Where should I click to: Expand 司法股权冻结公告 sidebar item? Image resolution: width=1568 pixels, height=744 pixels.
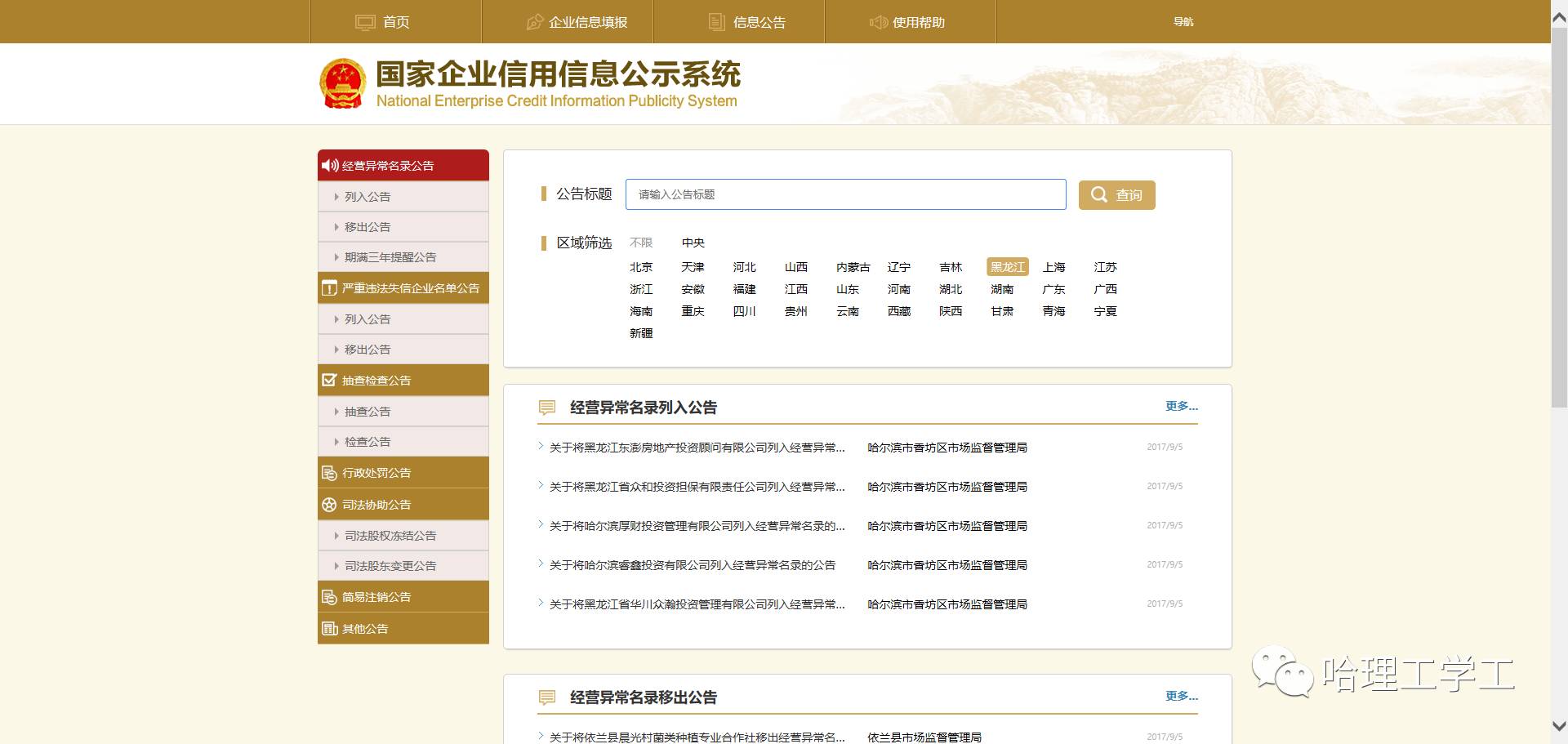tap(403, 536)
